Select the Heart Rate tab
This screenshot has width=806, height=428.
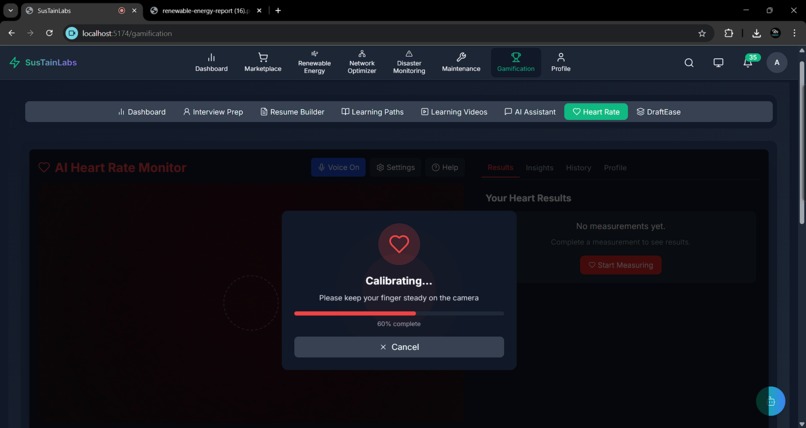(596, 111)
